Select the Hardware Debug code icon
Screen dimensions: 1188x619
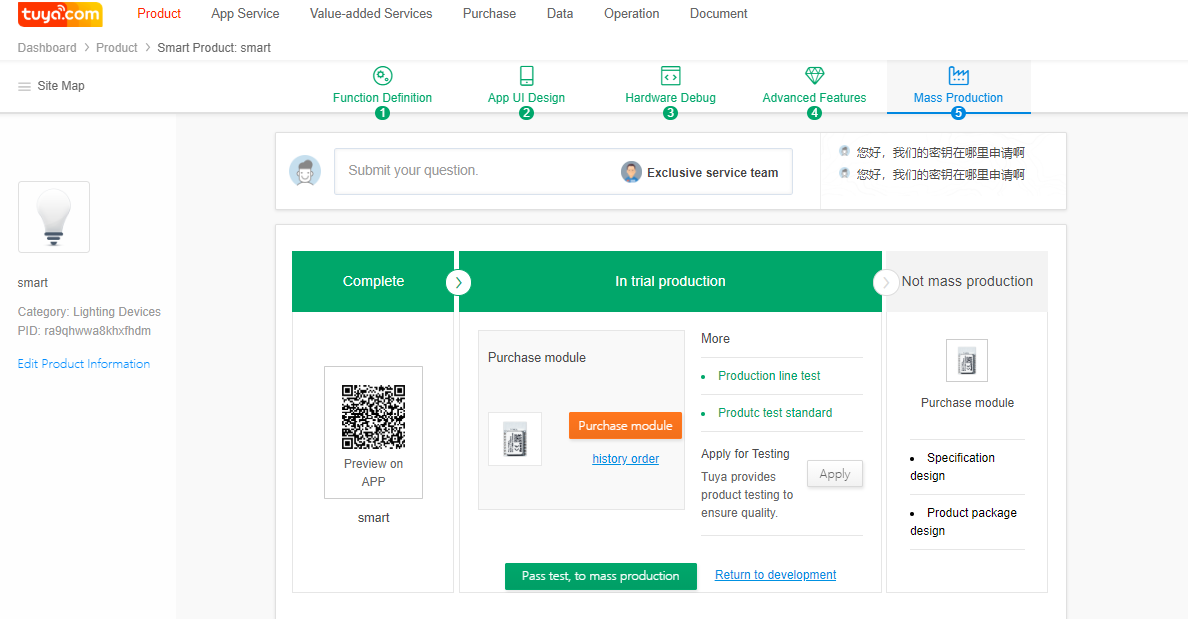[x=670, y=76]
